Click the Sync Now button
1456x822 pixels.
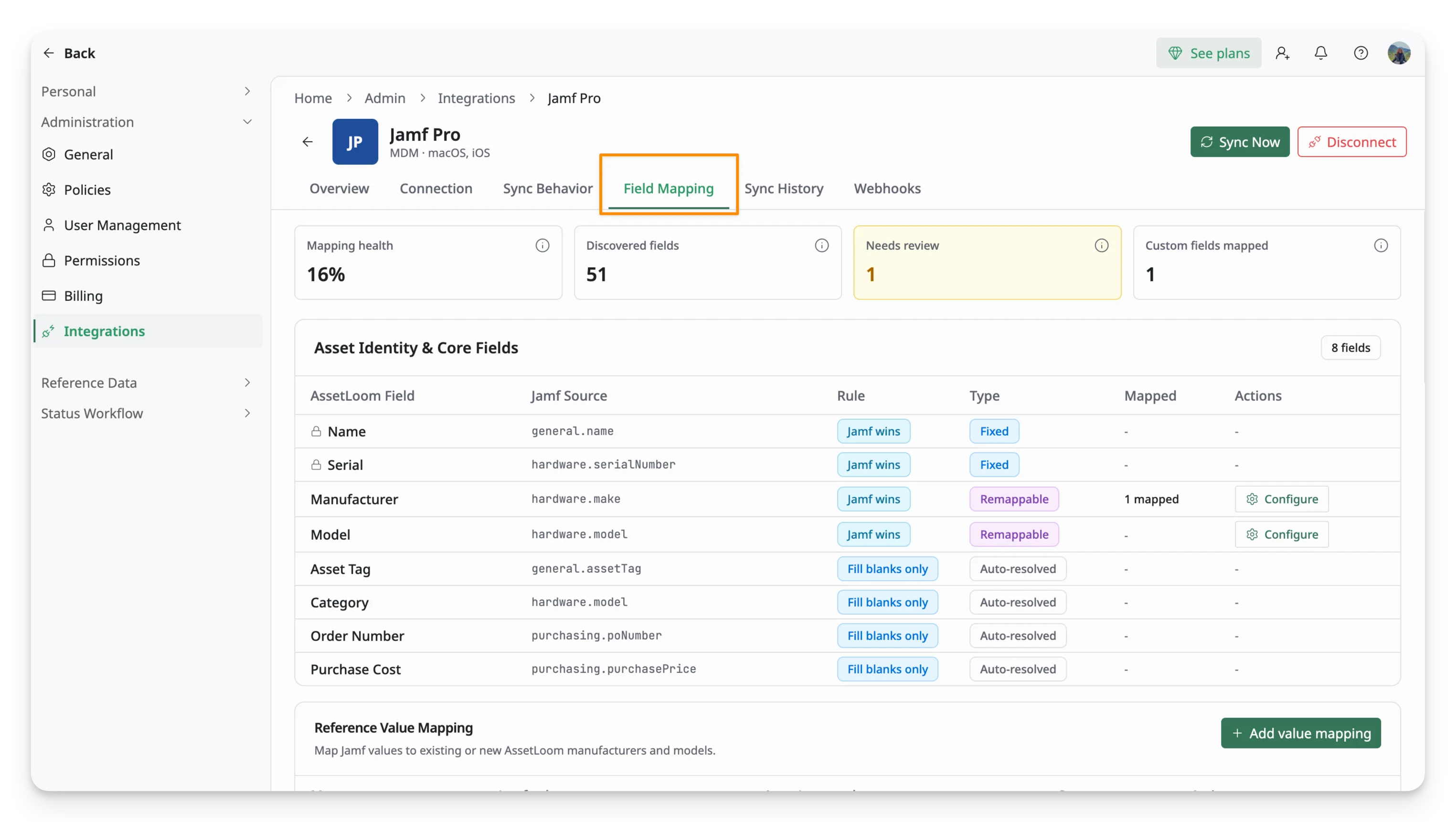pos(1240,142)
